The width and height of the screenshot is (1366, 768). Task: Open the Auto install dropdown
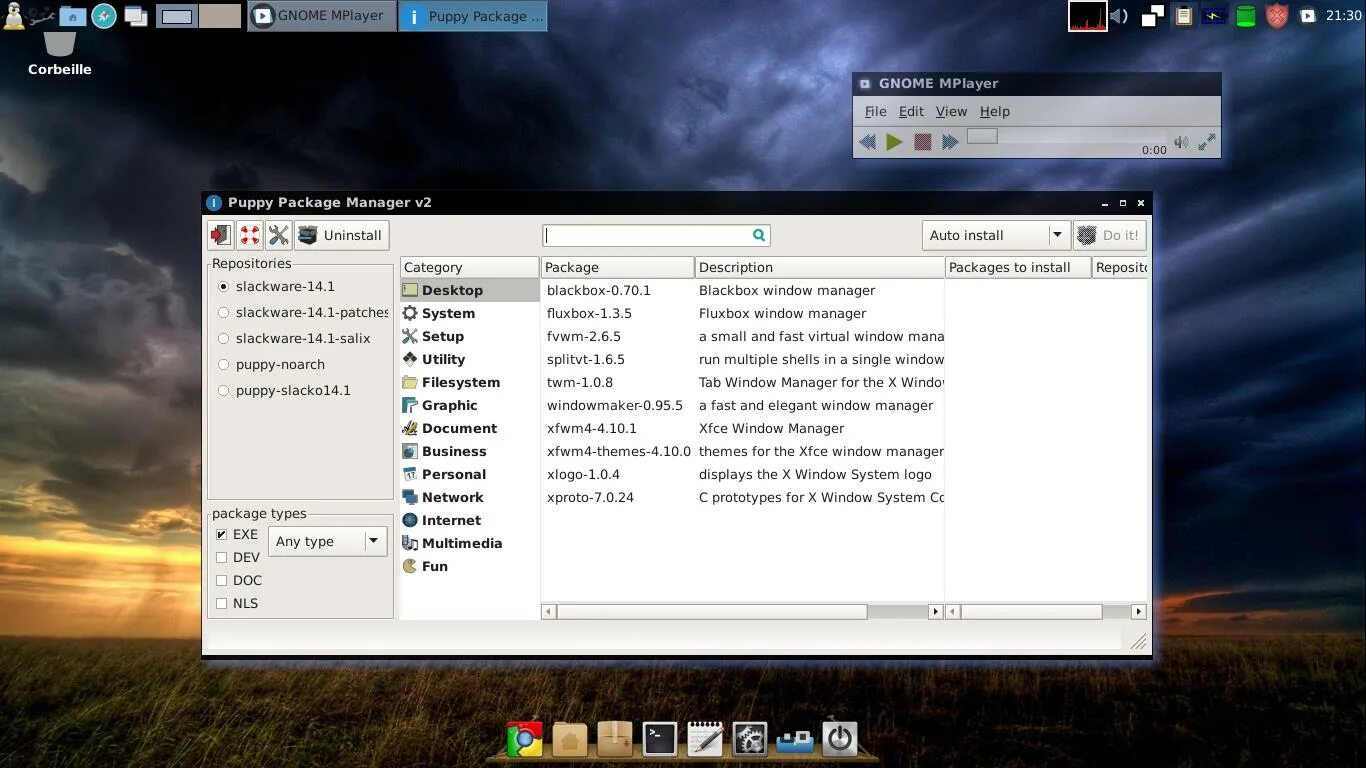pyautogui.click(x=996, y=235)
